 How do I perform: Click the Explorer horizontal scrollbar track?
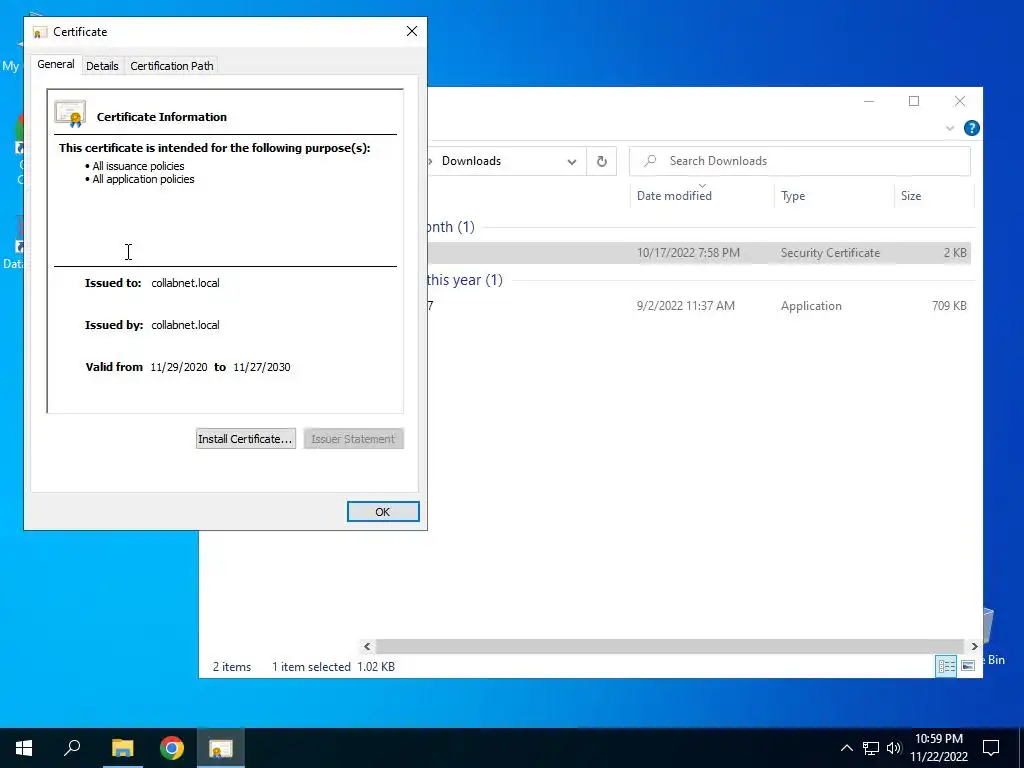coord(669,646)
